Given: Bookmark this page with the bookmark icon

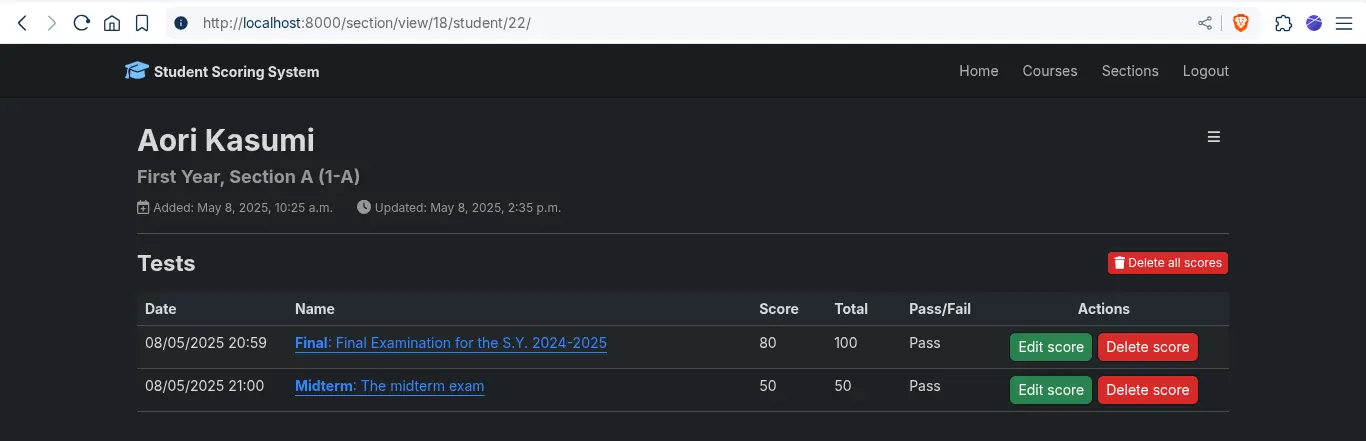Looking at the screenshot, I should (x=142, y=22).
